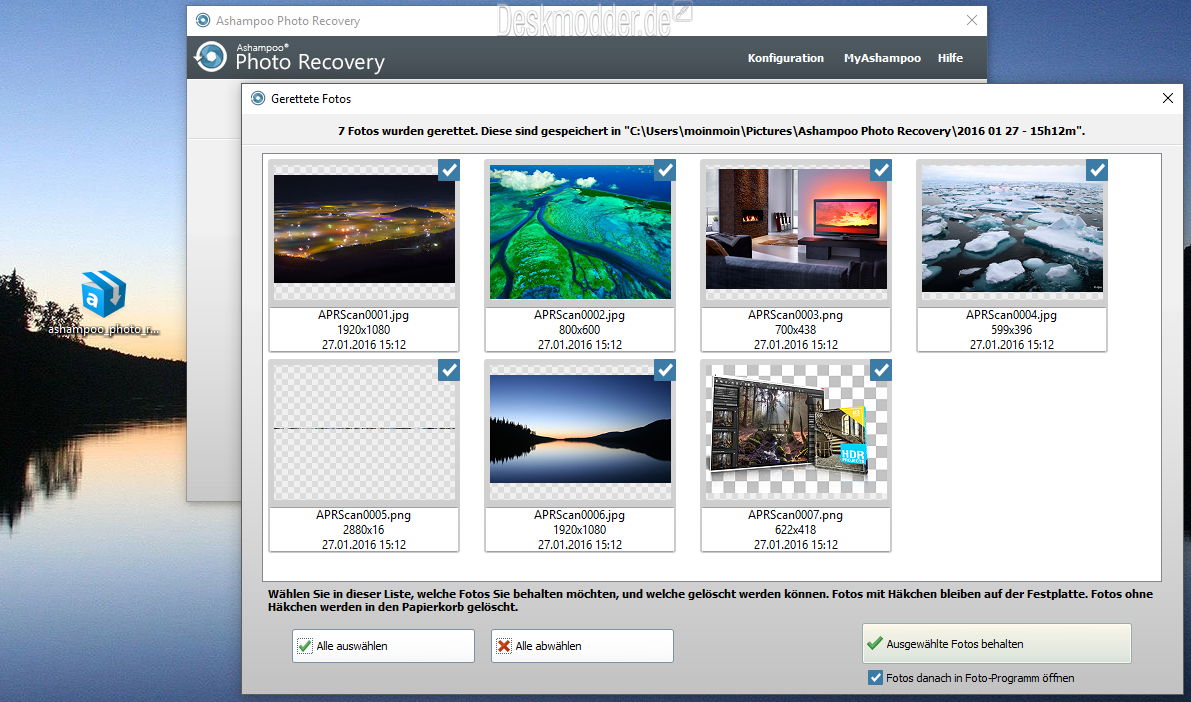
Task: Click the file name 'APRScan0006.jpg'
Action: [x=580, y=514]
